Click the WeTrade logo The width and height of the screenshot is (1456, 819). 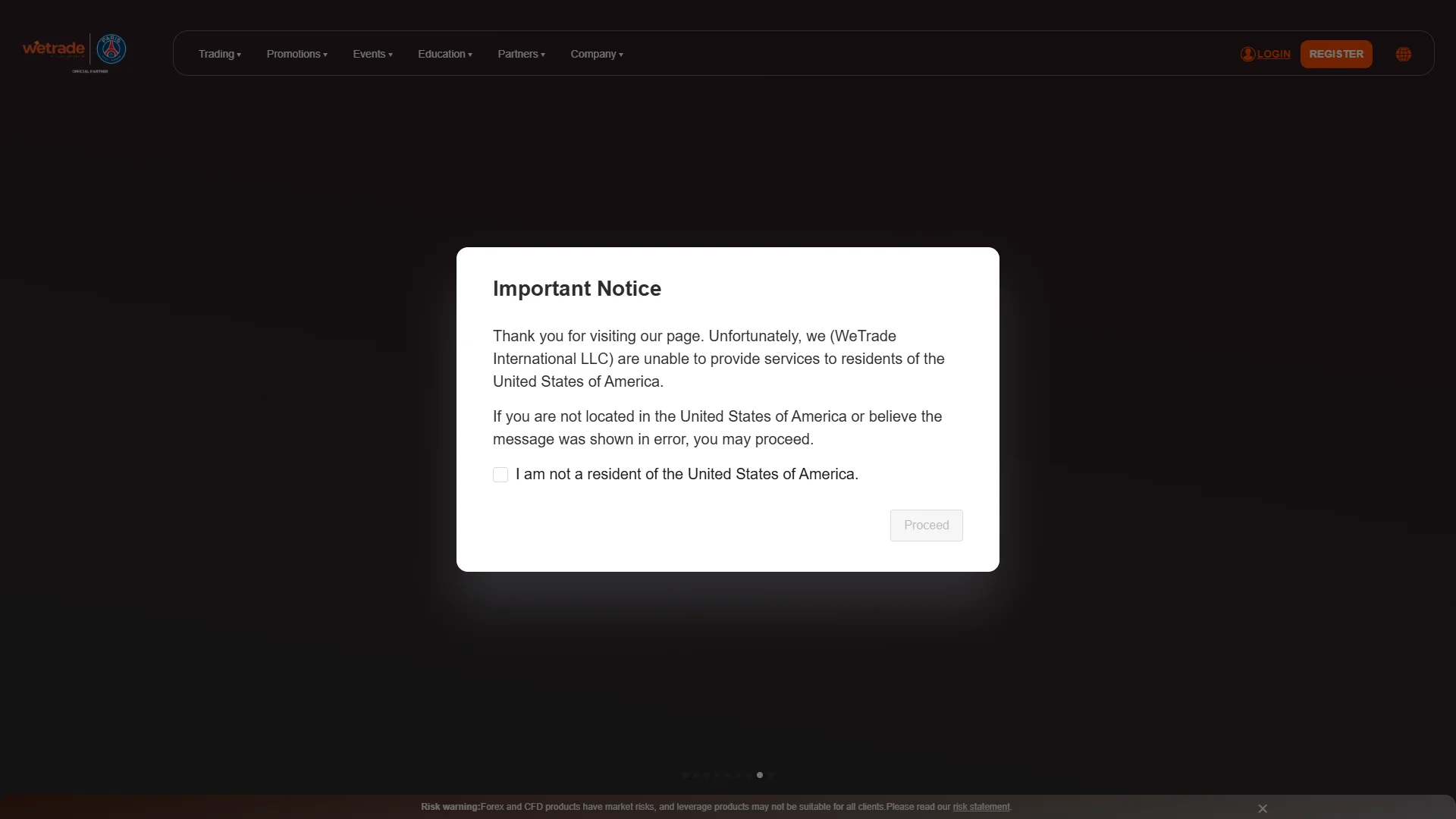click(53, 49)
